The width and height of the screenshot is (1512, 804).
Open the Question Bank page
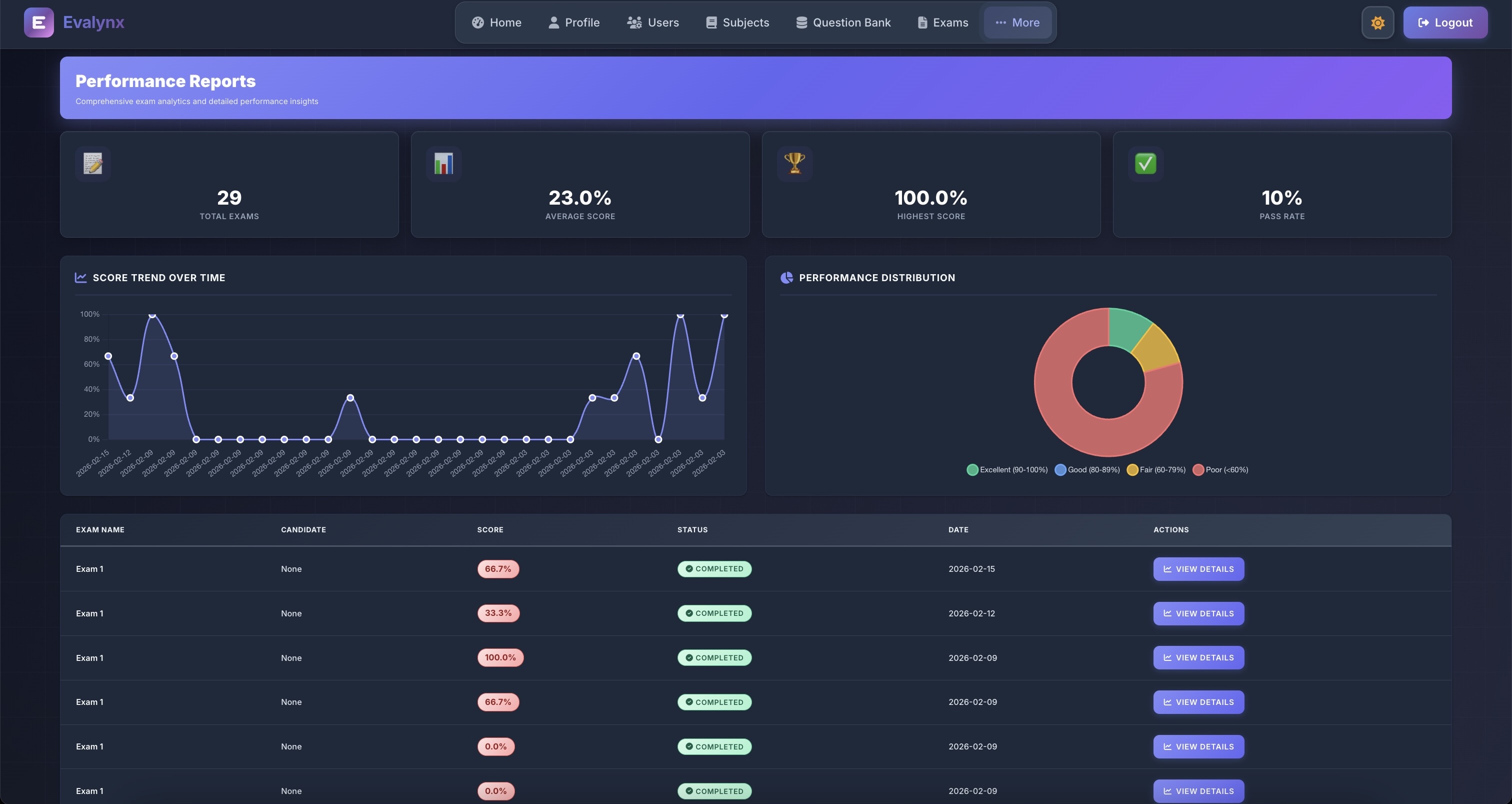(843, 23)
